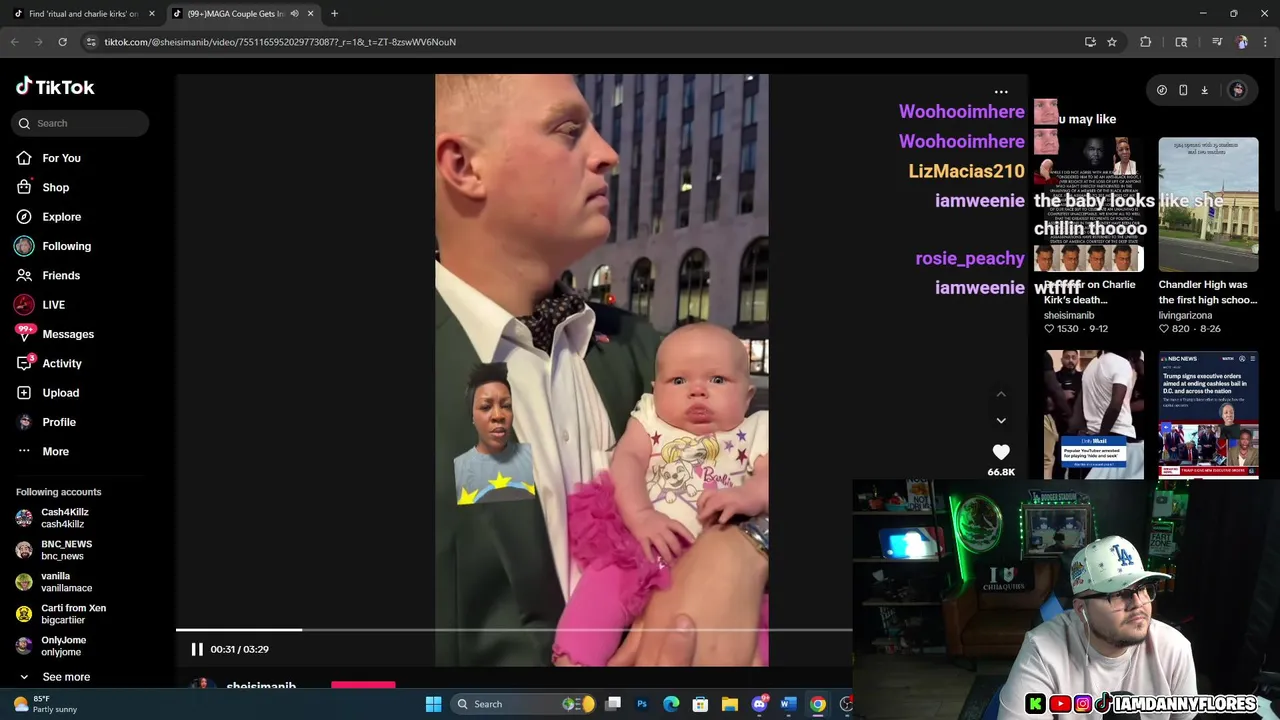Open the tab search icon in toolbar
Screen dimensions: 1280x720
1181,42
